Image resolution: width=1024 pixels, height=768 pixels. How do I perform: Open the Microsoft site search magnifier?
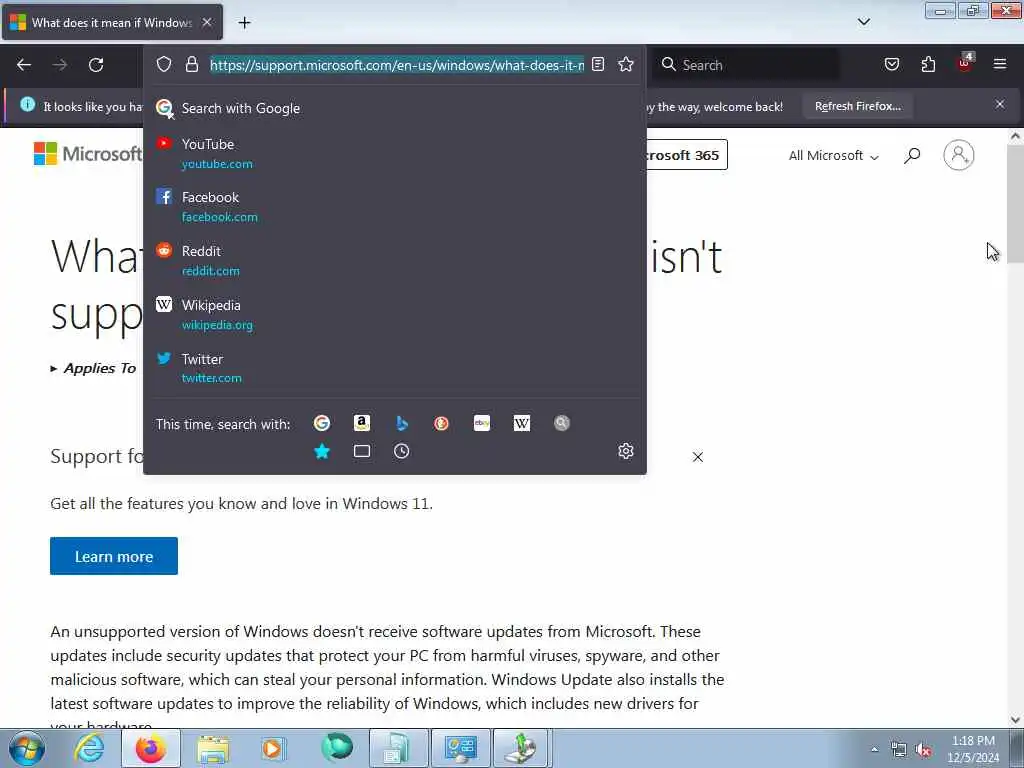912,155
